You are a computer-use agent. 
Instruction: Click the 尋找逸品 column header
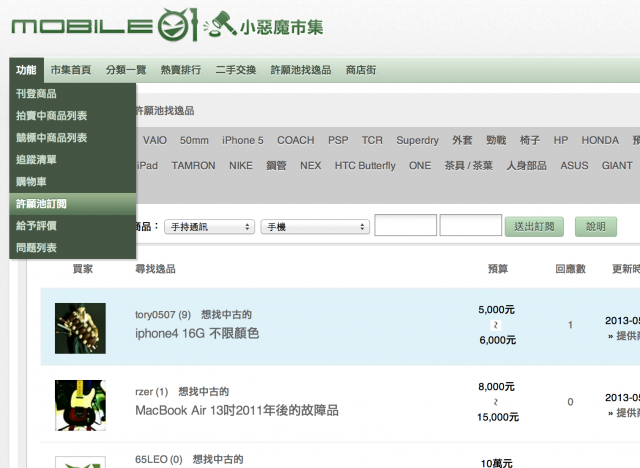tap(156, 269)
